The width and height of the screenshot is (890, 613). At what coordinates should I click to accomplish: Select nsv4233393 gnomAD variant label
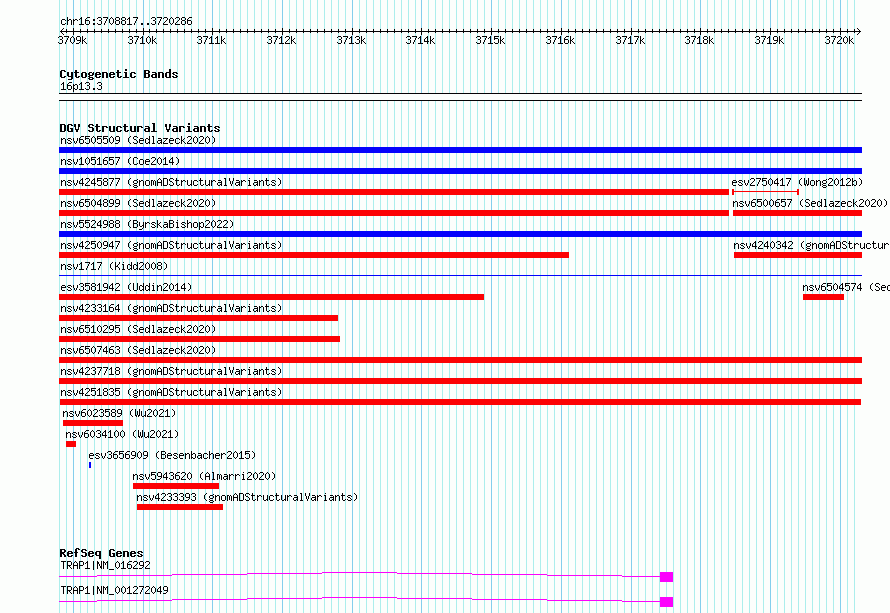click(x=247, y=497)
